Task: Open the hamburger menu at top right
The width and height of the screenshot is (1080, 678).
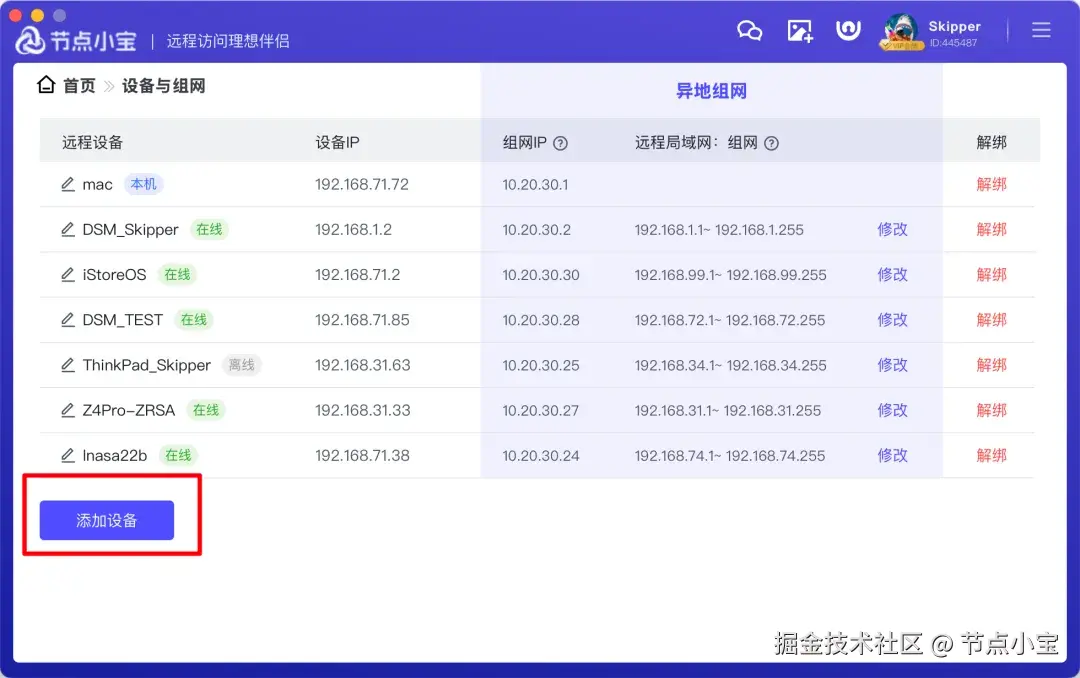Action: pyautogui.click(x=1041, y=30)
